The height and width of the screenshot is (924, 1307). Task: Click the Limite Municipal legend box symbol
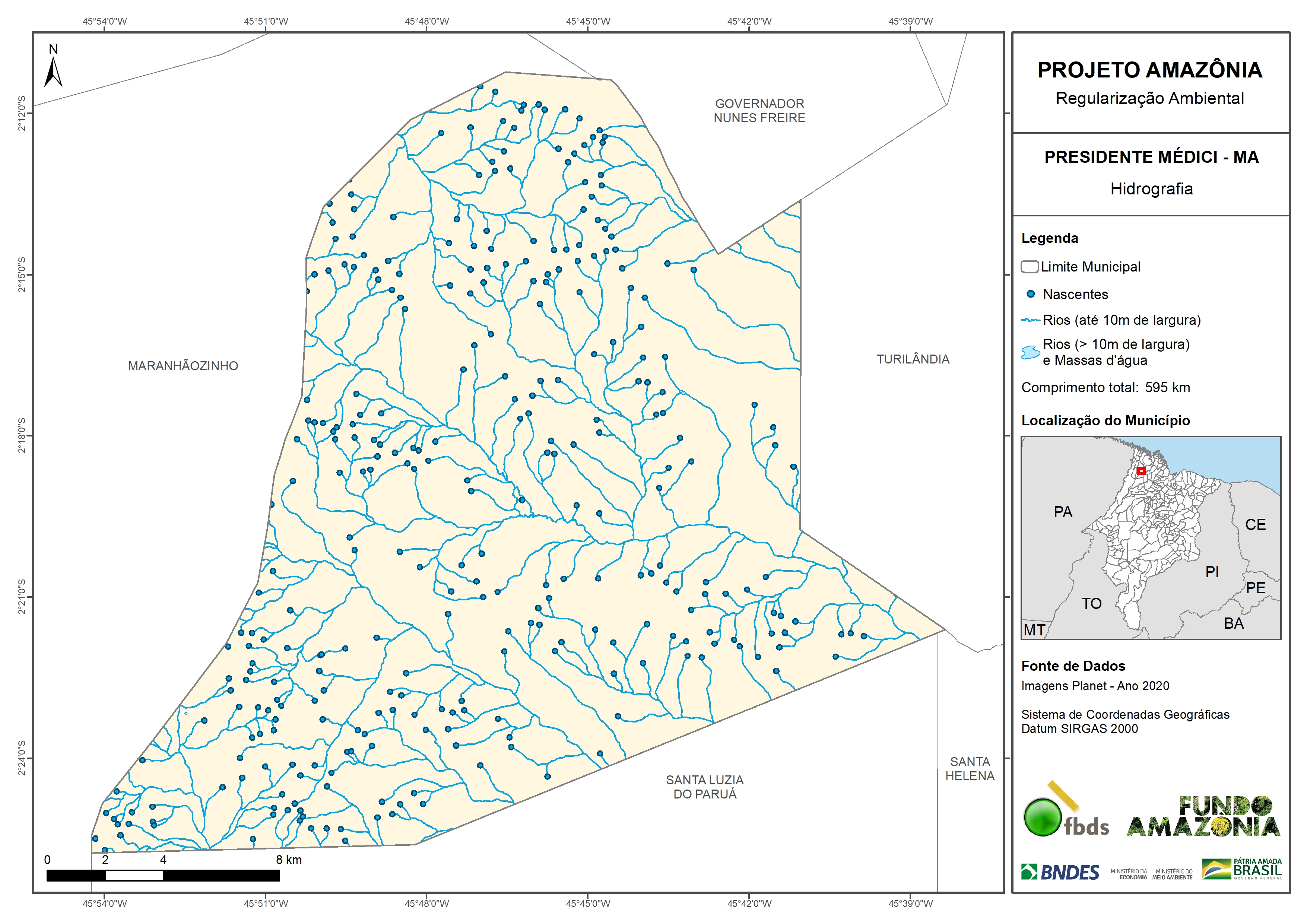point(1029,266)
